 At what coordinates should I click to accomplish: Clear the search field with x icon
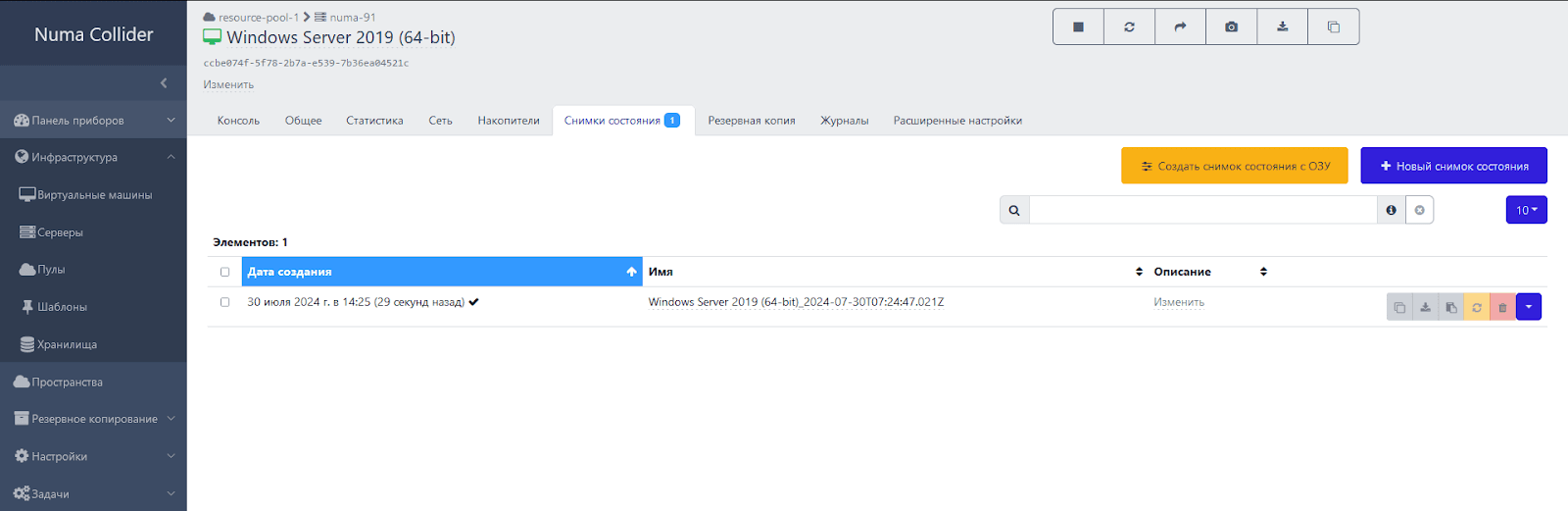tap(1419, 210)
